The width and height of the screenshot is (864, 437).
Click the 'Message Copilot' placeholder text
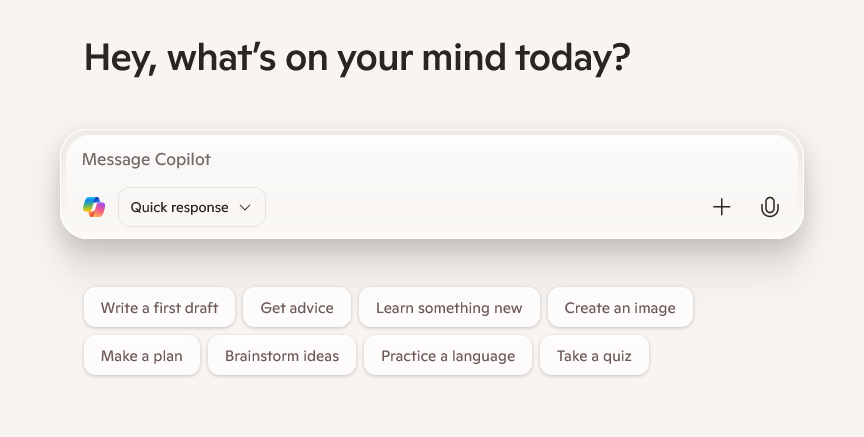click(x=146, y=160)
